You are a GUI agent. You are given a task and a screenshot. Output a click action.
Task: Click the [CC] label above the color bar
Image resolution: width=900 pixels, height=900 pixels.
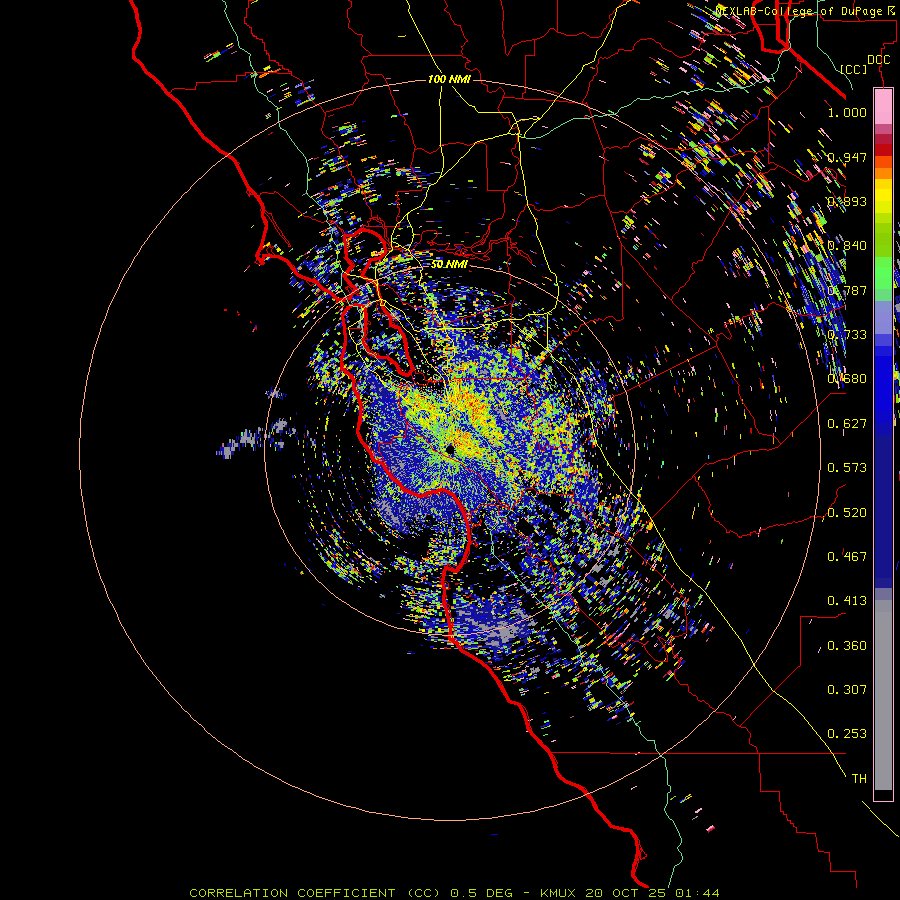pos(854,69)
